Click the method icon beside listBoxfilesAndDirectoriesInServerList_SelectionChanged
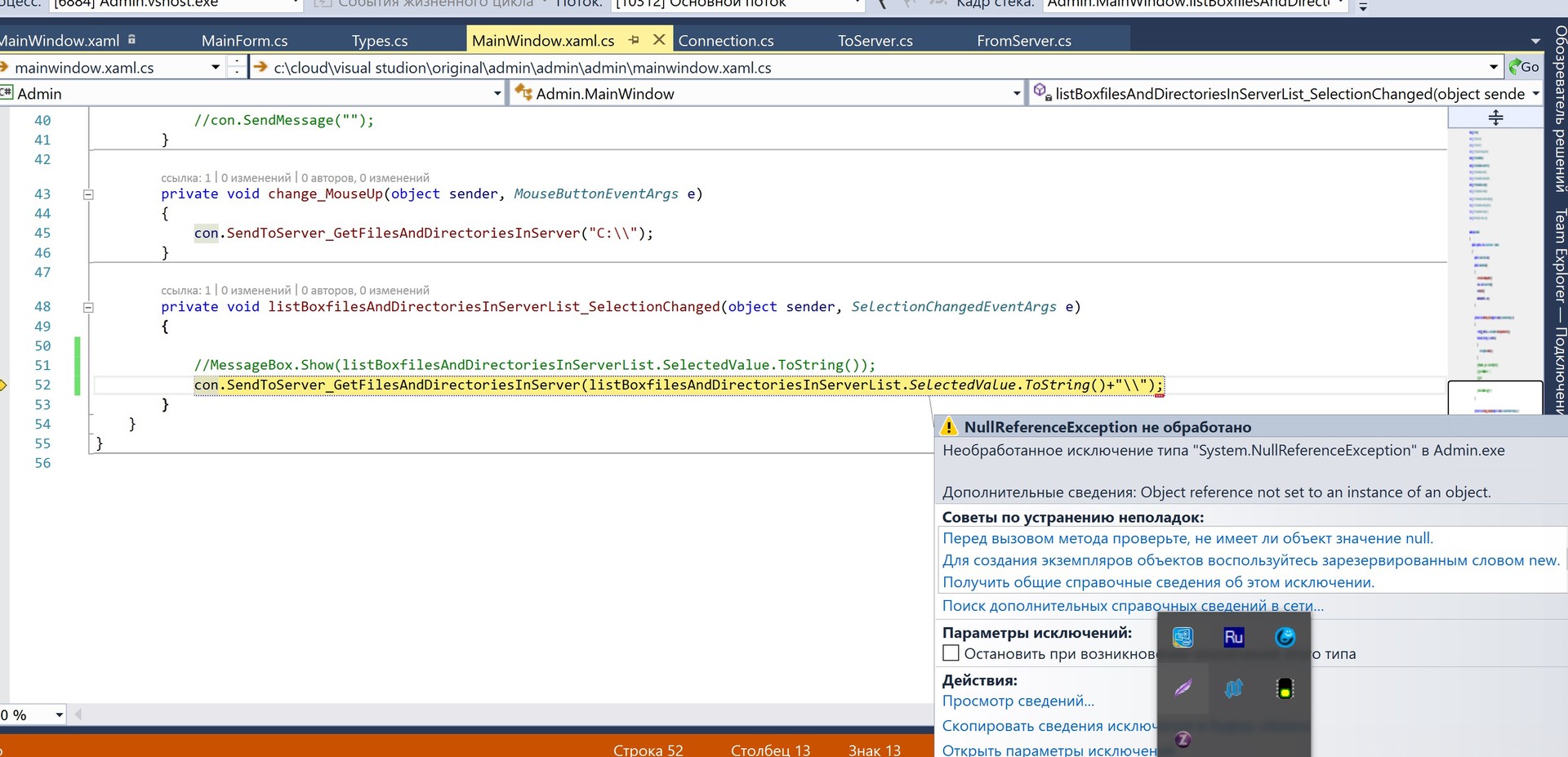The image size is (1568, 757). 1042,92
